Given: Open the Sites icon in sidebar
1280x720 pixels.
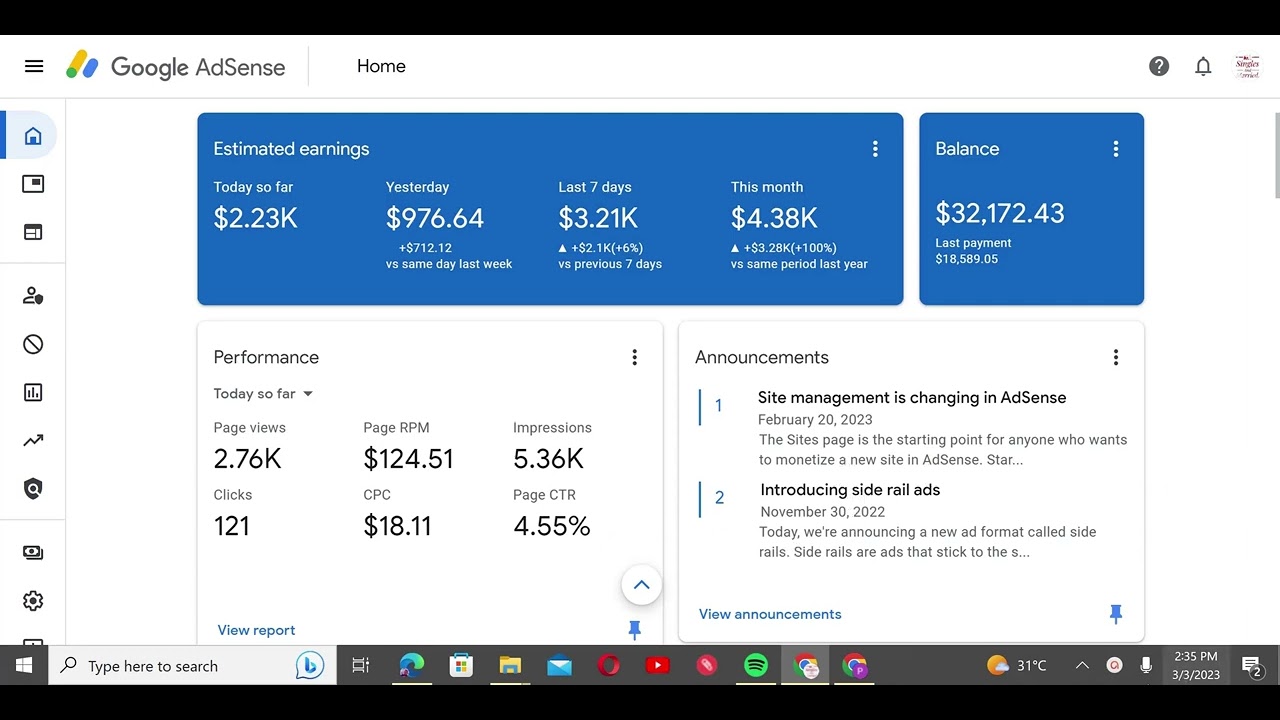Looking at the screenshot, I should [x=33, y=232].
